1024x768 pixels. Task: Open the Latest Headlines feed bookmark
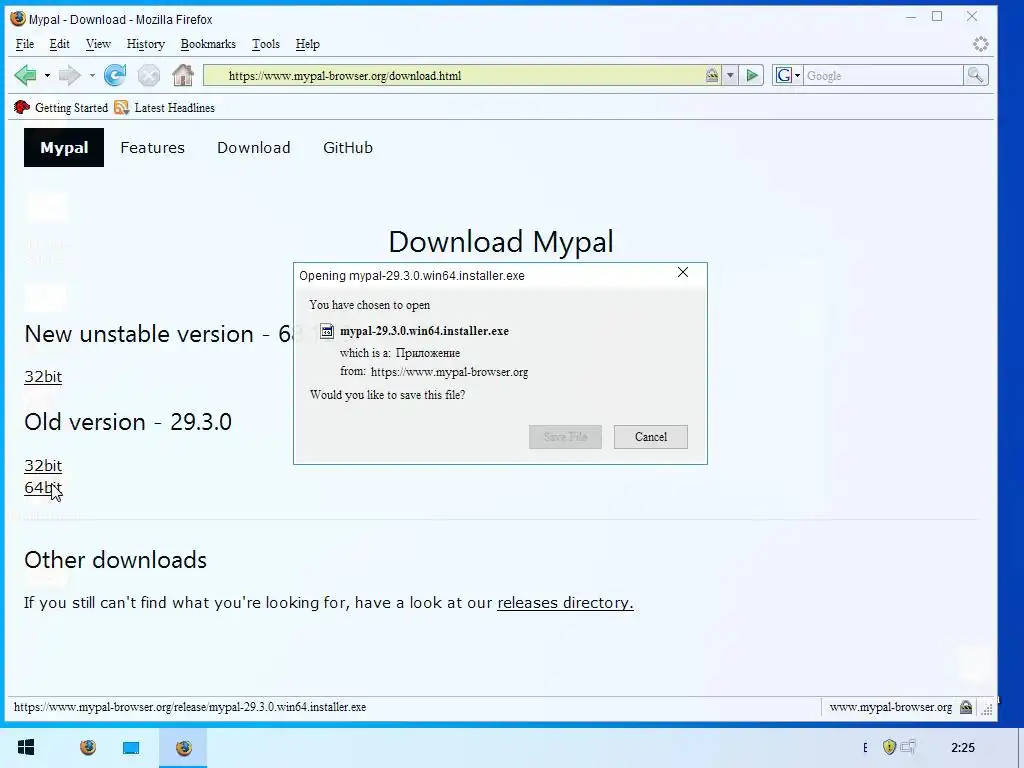tap(165, 108)
